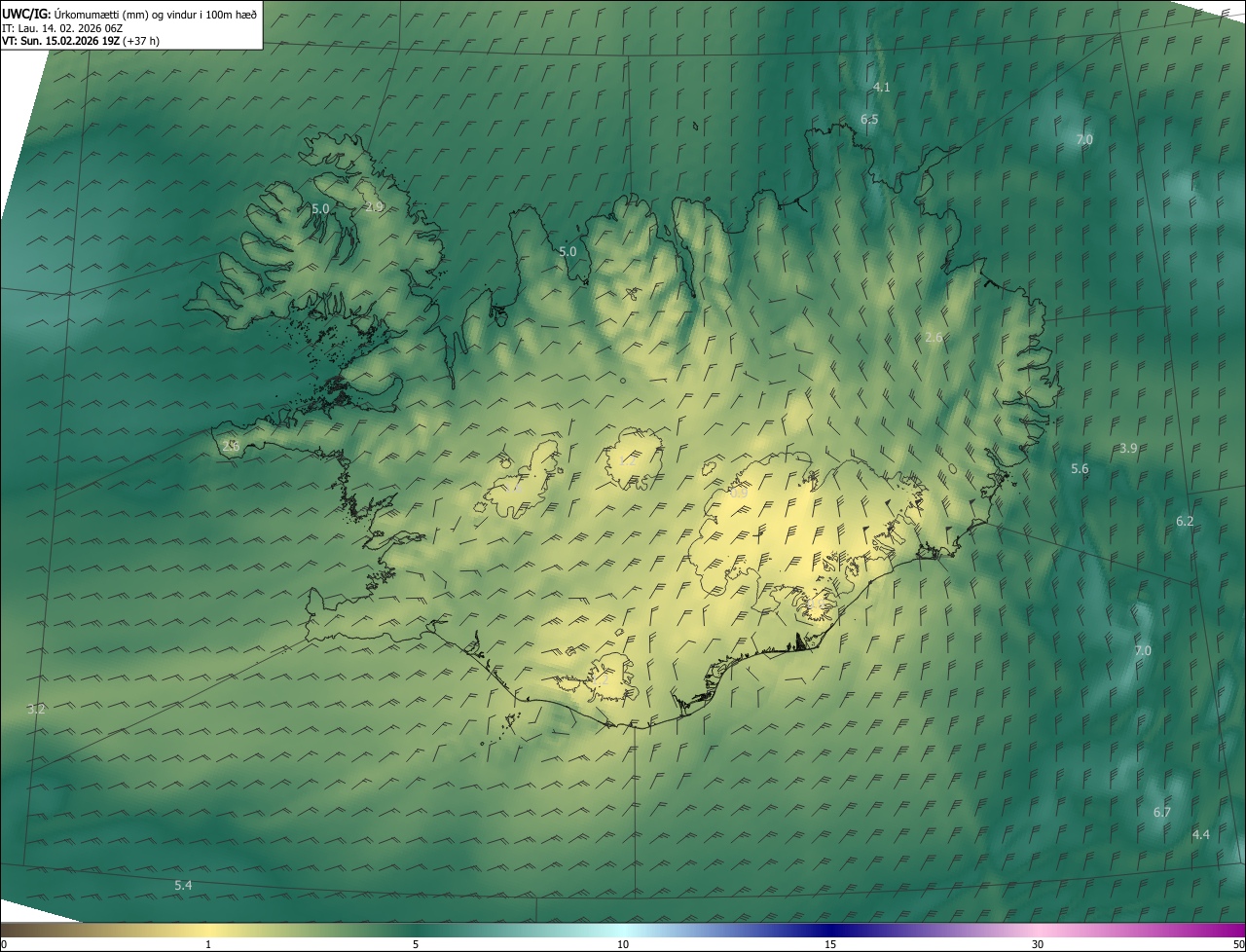Click the color scale at tick 5
This screenshot has width=1246, height=952.
click(416, 944)
